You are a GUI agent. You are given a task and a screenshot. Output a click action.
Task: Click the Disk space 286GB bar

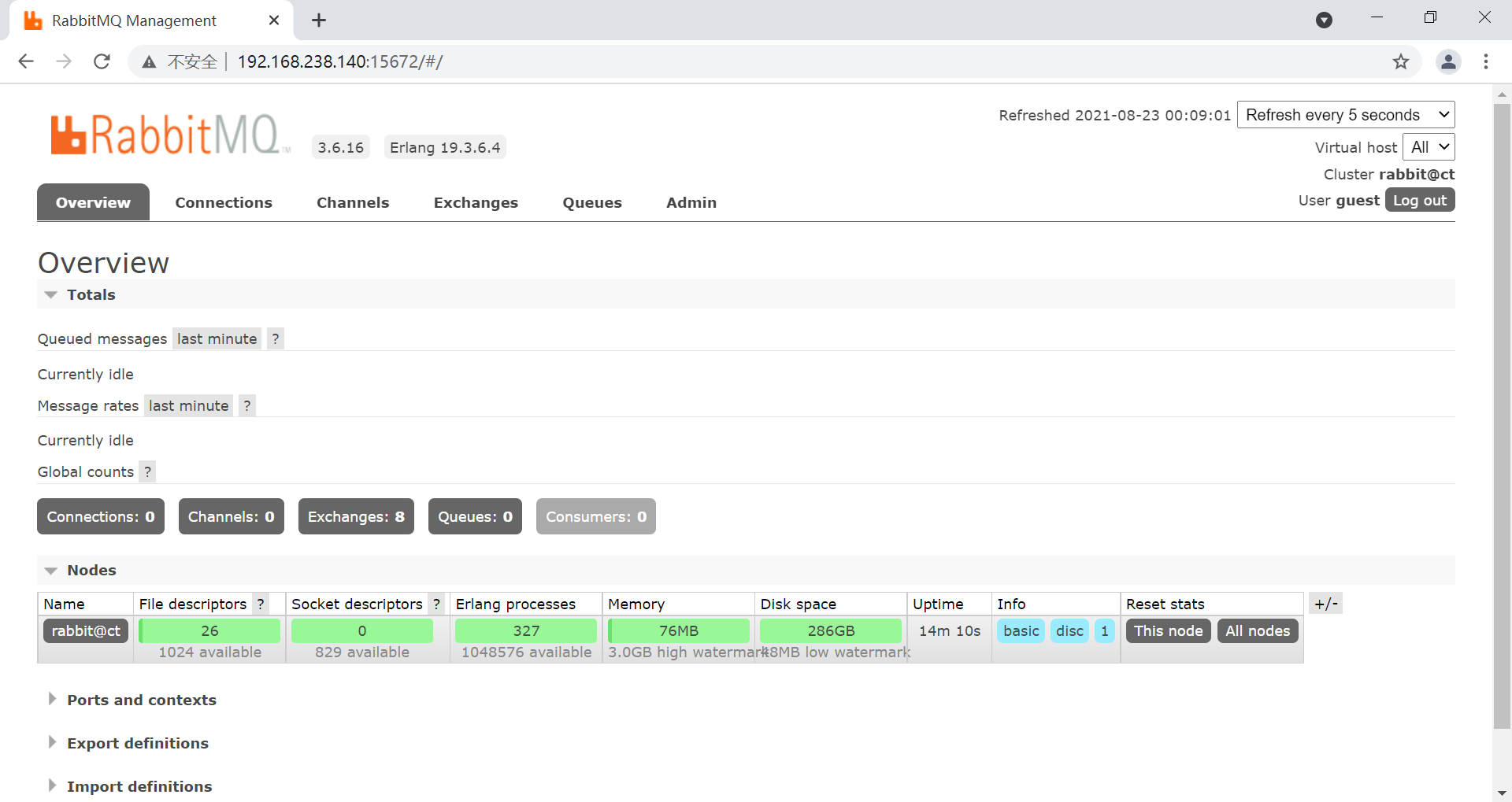(831, 631)
